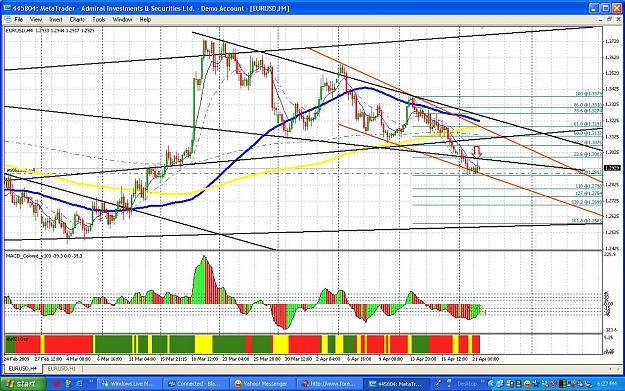Open the View menu
This screenshot has width=625, height=391.
(x=36, y=20)
